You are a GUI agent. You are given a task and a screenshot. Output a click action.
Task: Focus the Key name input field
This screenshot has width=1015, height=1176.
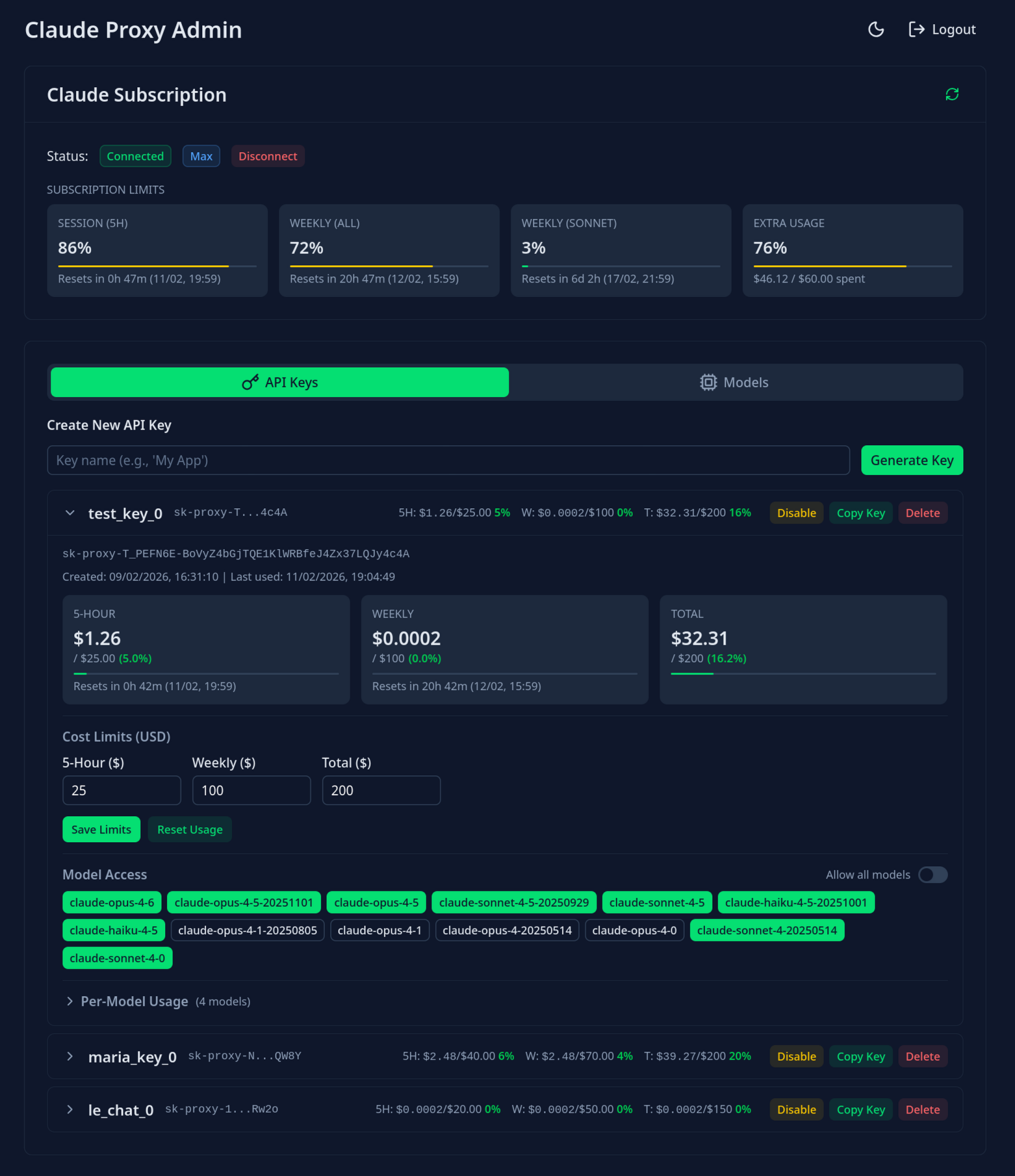(448, 460)
